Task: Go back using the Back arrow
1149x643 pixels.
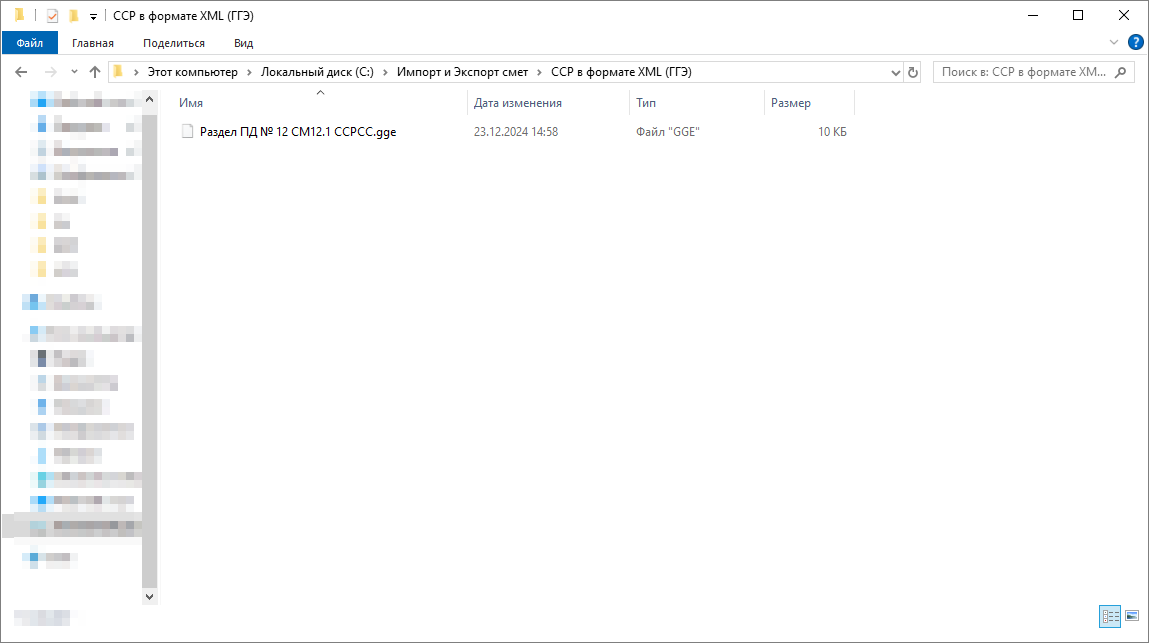Action: tap(21, 72)
